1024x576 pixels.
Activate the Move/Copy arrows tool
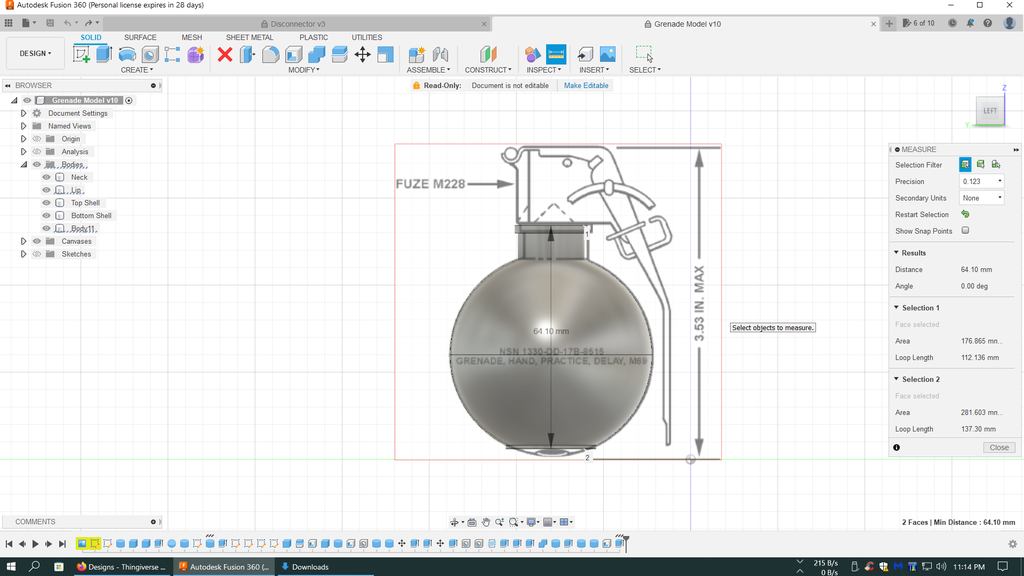click(x=362, y=54)
